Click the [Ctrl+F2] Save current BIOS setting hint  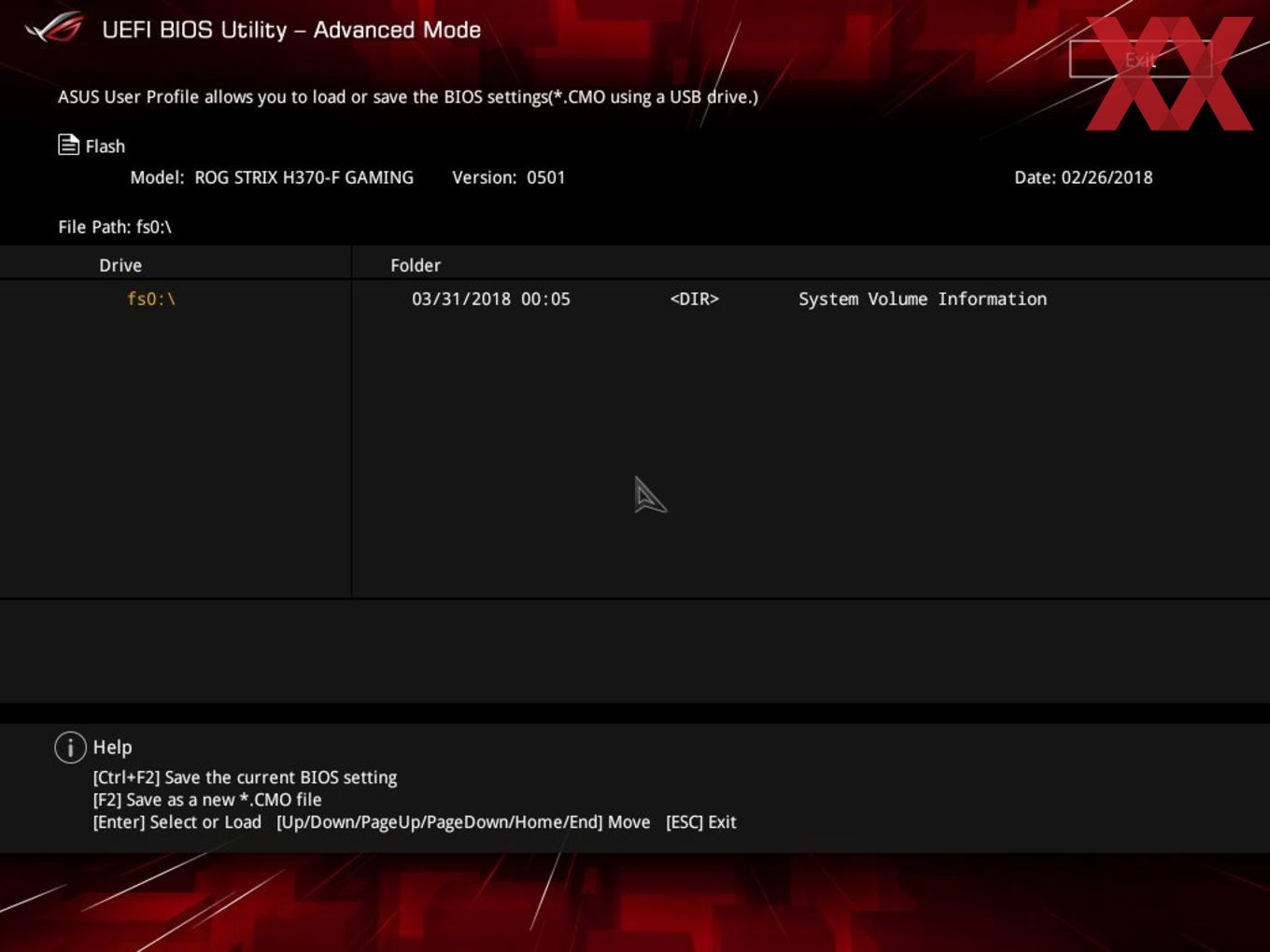245,777
